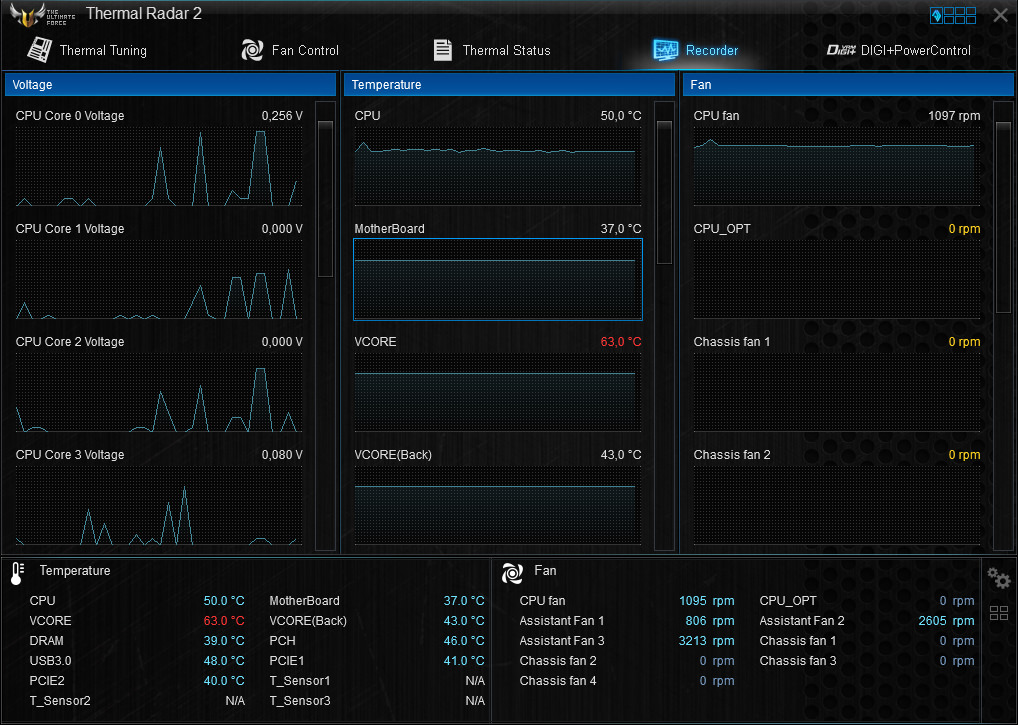The image size is (1018, 725).
Task: Switch to the Thermal Tuning tab
Action: [87, 50]
